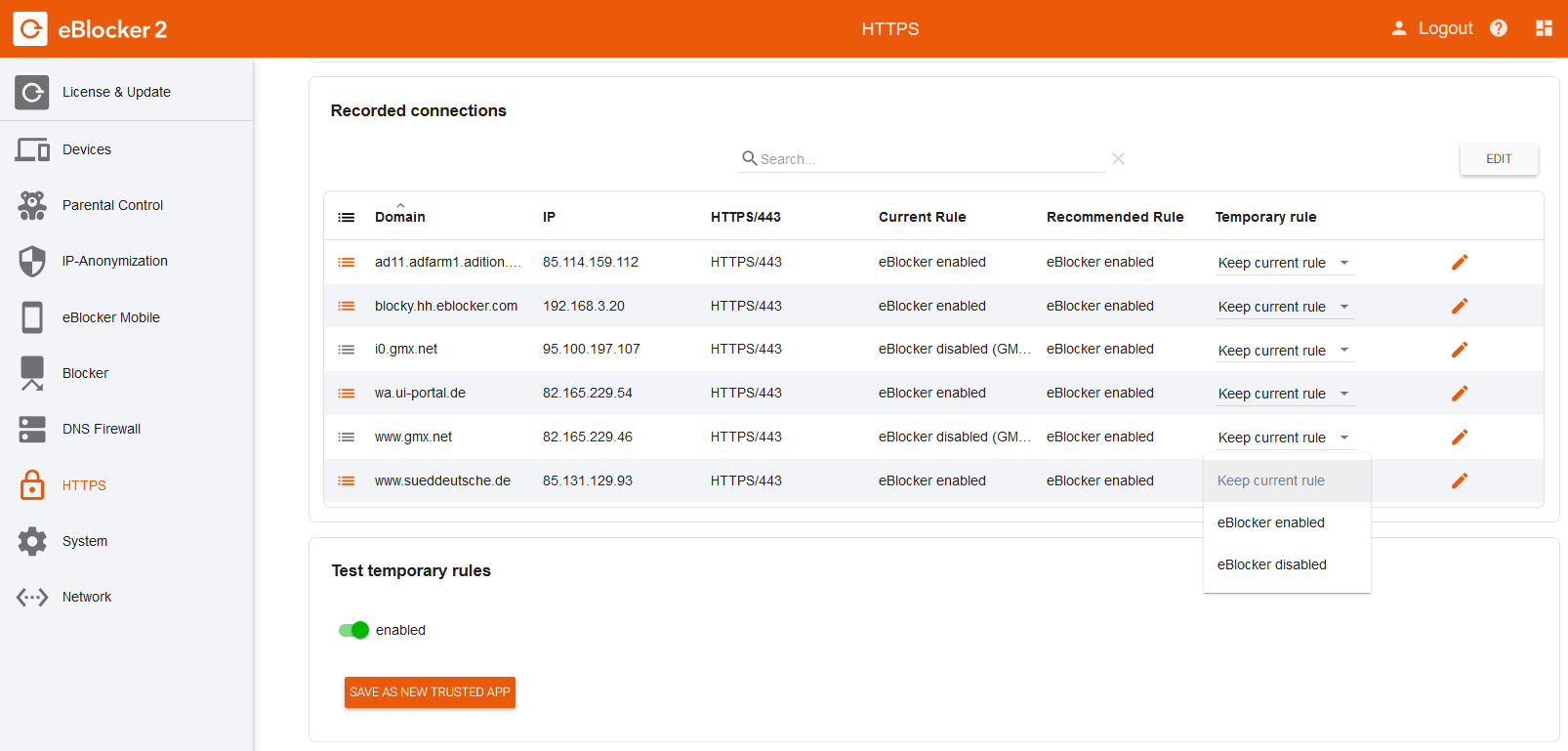Click the DNS Firewall sidebar icon

tap(32, 429)
